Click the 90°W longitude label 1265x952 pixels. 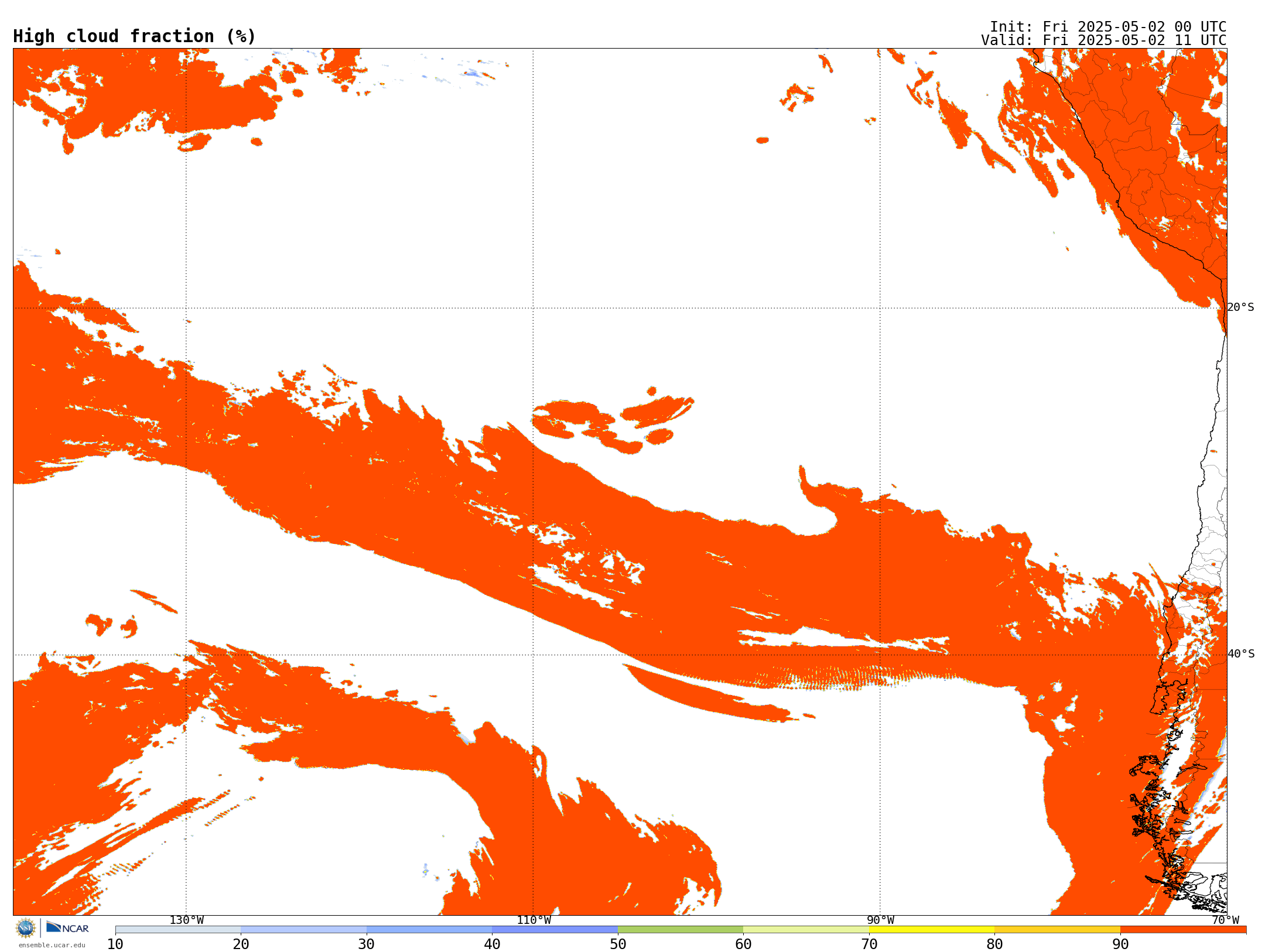(x=880, y=920)
